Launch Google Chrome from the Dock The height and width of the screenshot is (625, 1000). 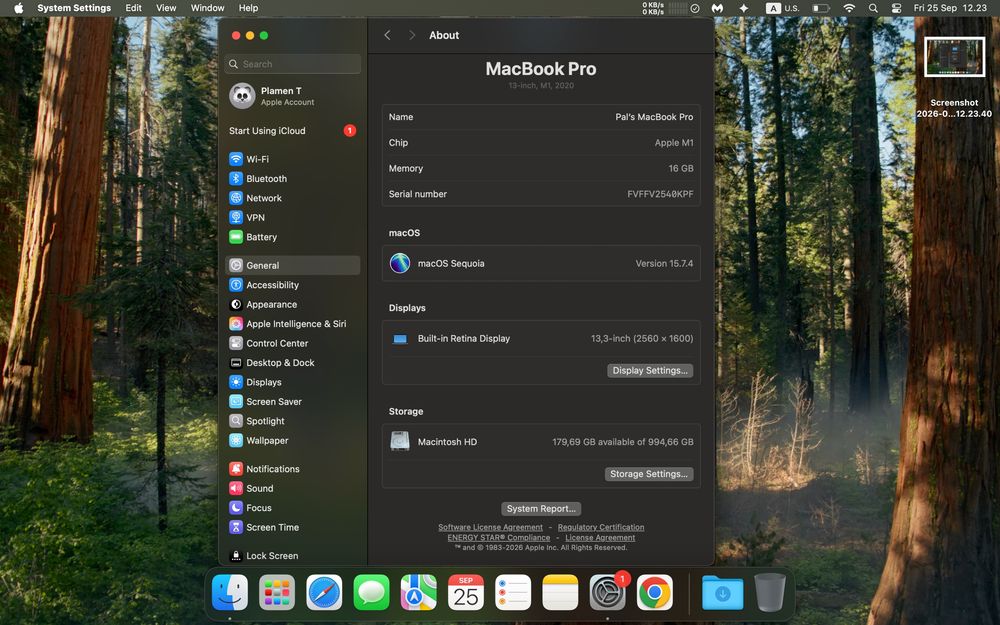coord(654,592)
